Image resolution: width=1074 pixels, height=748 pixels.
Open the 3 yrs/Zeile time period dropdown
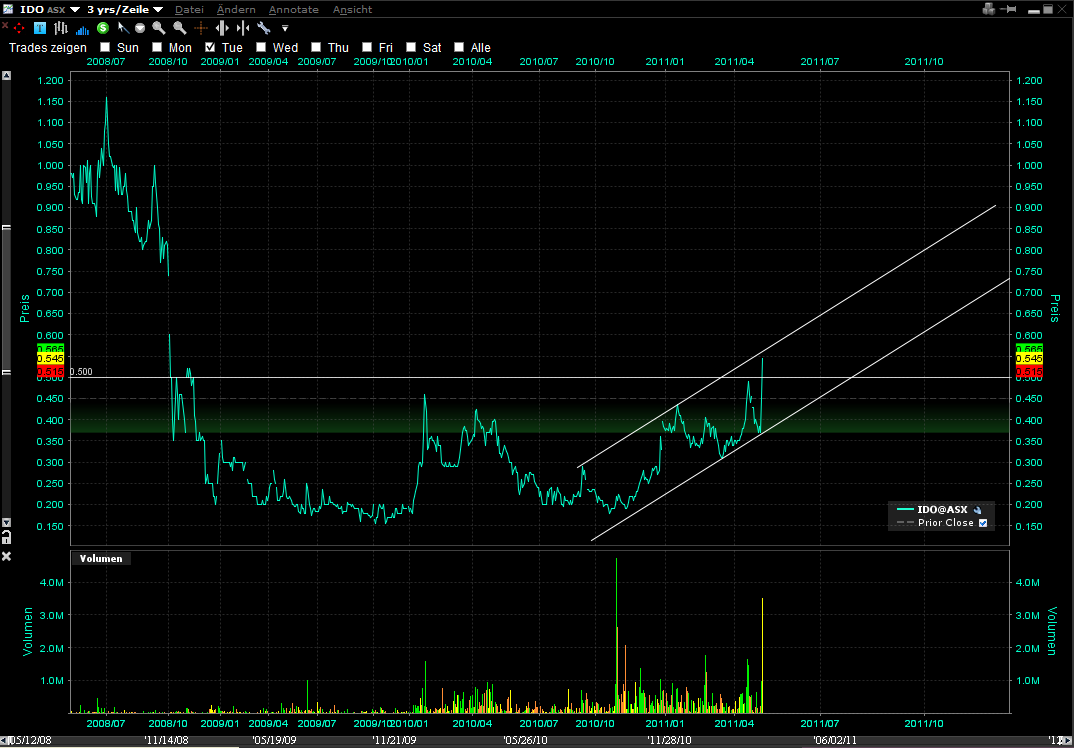pyautogui.click(x=158, y=10)
